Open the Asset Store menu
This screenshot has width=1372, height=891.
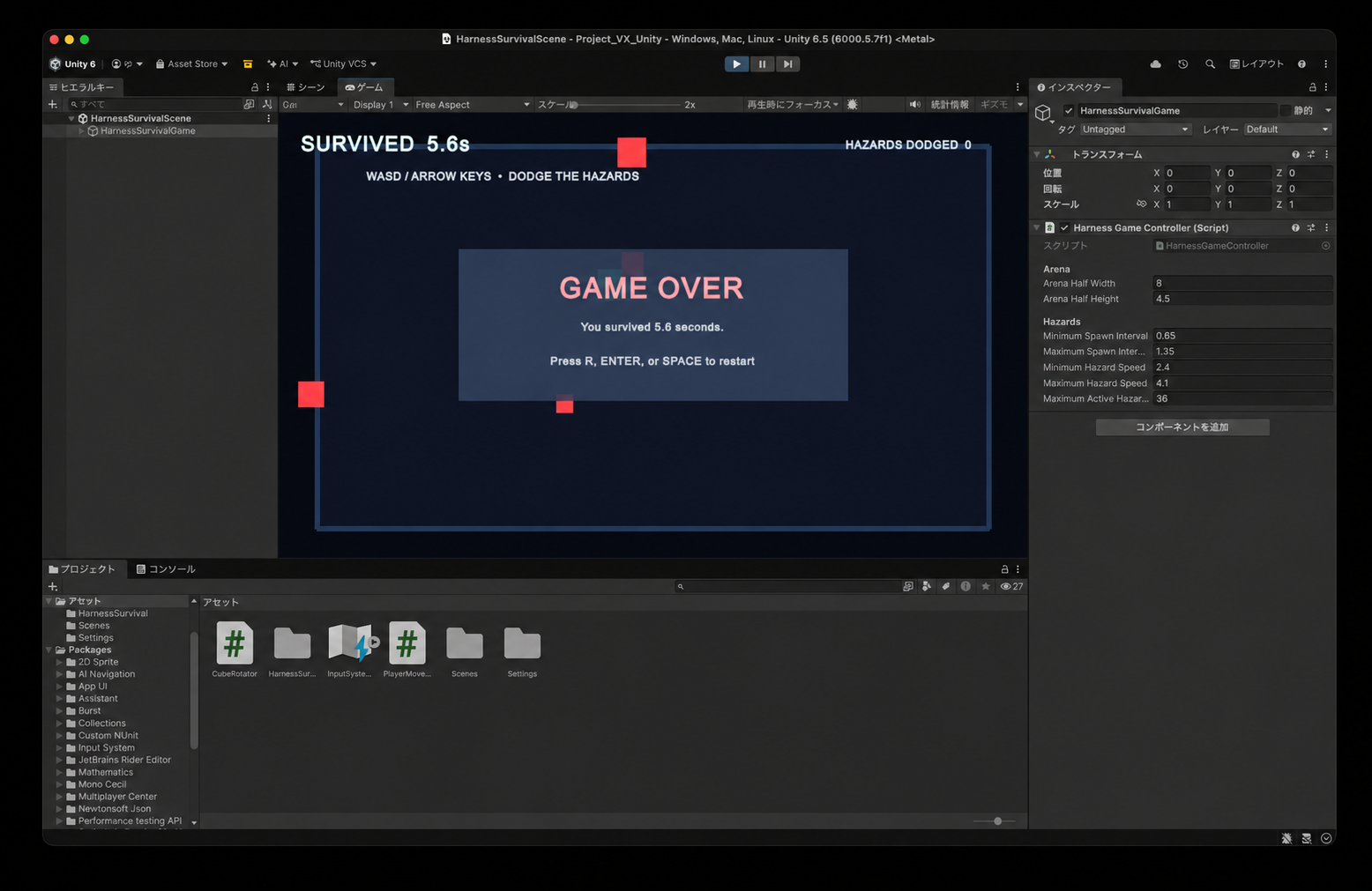191,64
